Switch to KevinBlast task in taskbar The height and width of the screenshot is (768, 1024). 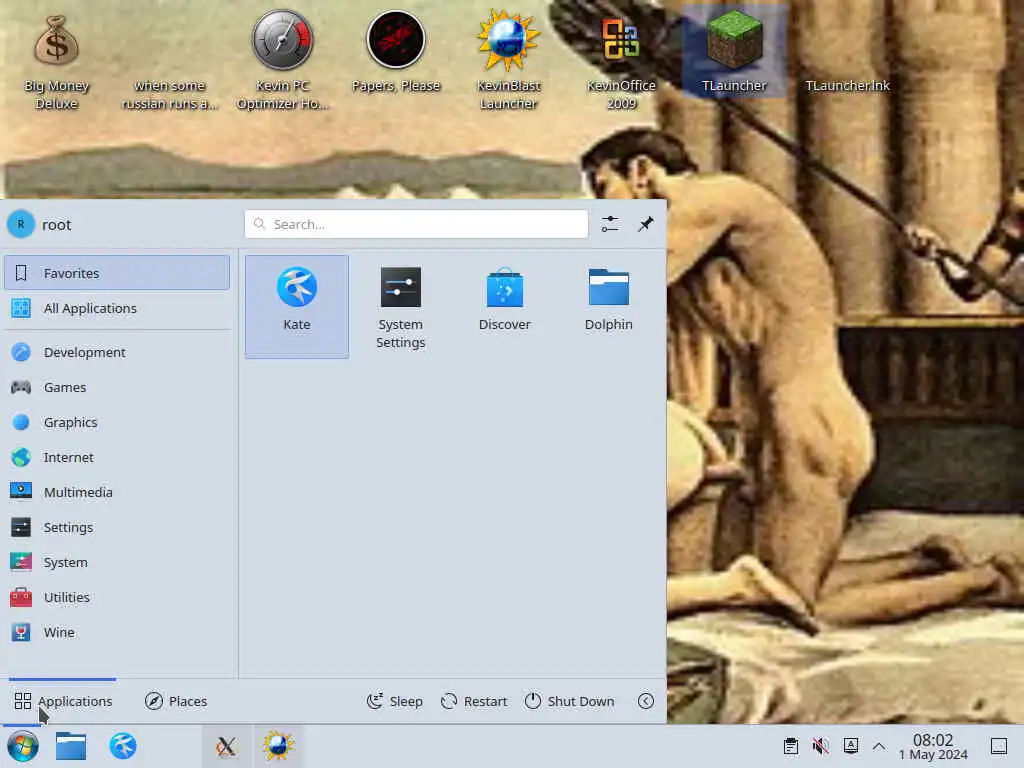[278, 746]
